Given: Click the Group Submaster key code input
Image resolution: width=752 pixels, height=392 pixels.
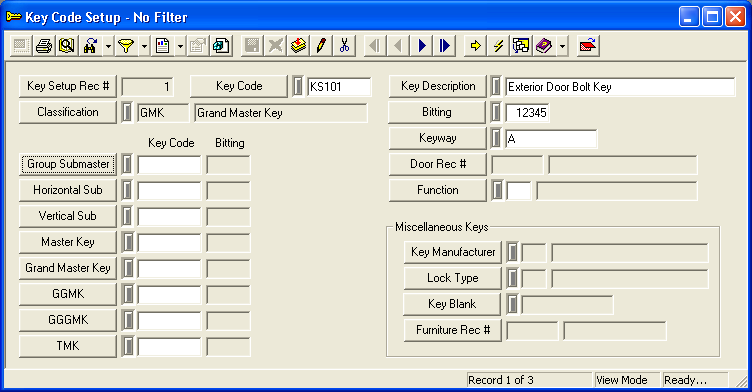Looking at the screenshot, I should pyautogui.click(x=169, y=165).
